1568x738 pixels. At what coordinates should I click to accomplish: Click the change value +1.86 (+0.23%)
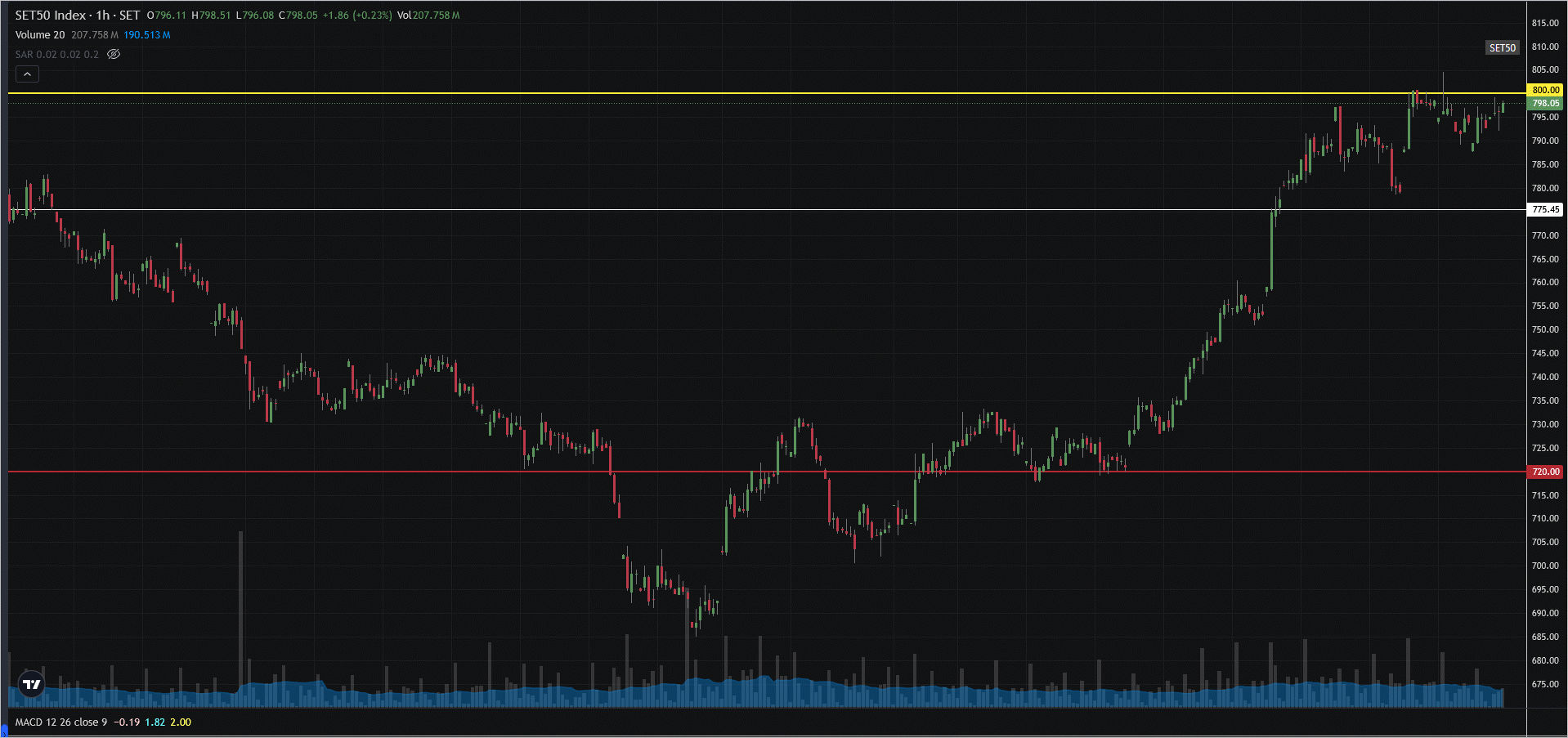click(x=357, y=16)
